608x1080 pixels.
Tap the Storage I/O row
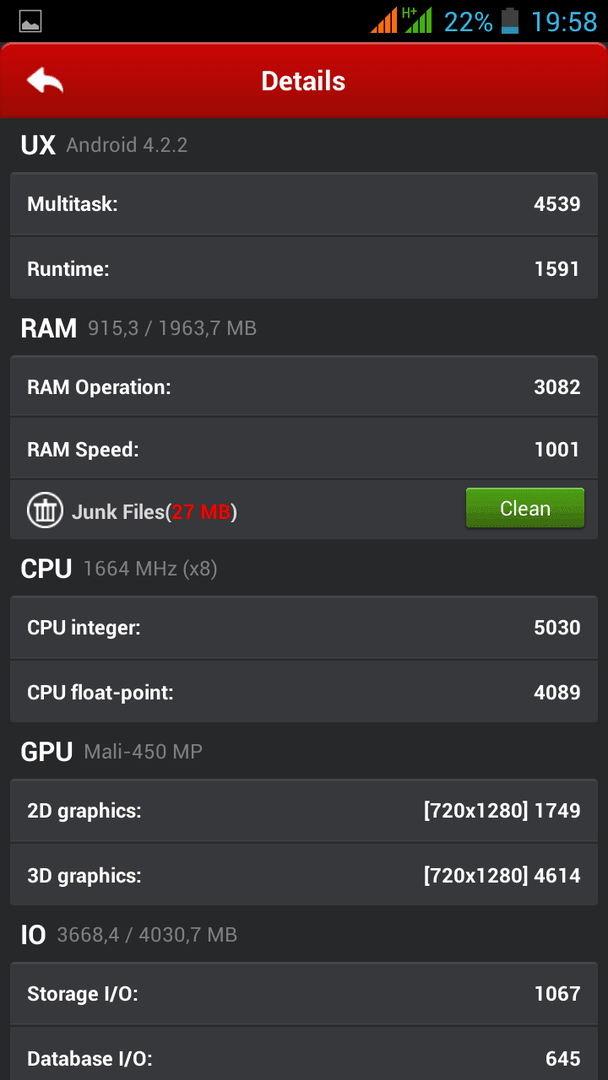click(x=304, y=993)
